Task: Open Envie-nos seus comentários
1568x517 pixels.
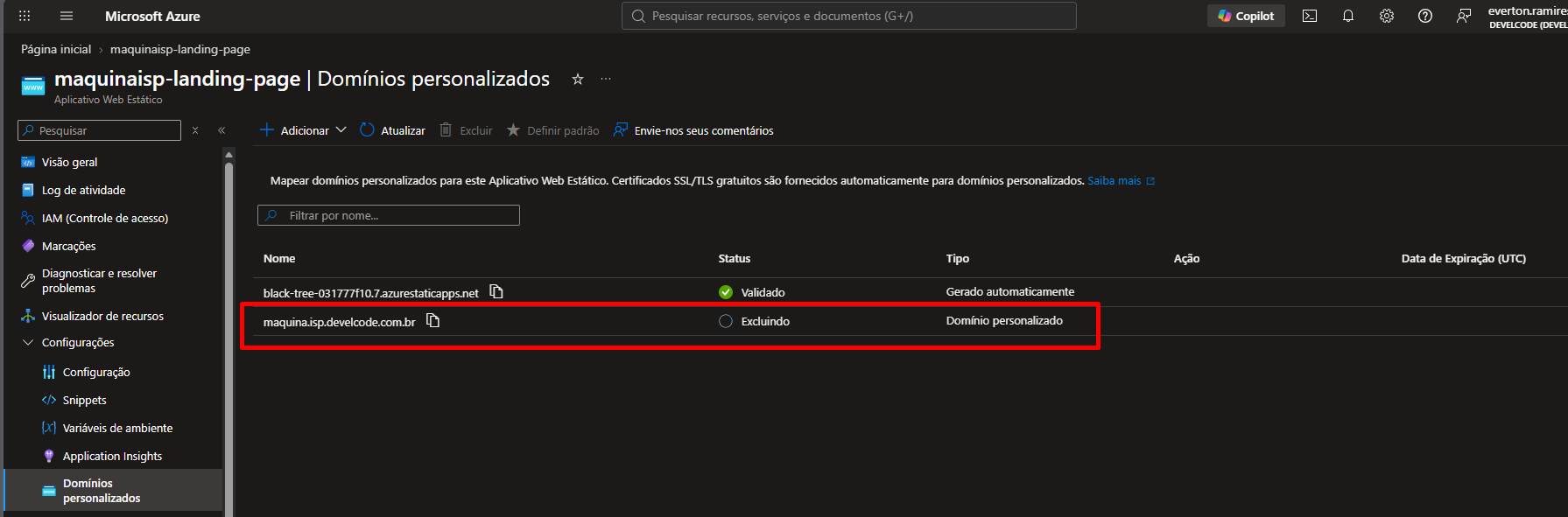Action: point(693,130)
